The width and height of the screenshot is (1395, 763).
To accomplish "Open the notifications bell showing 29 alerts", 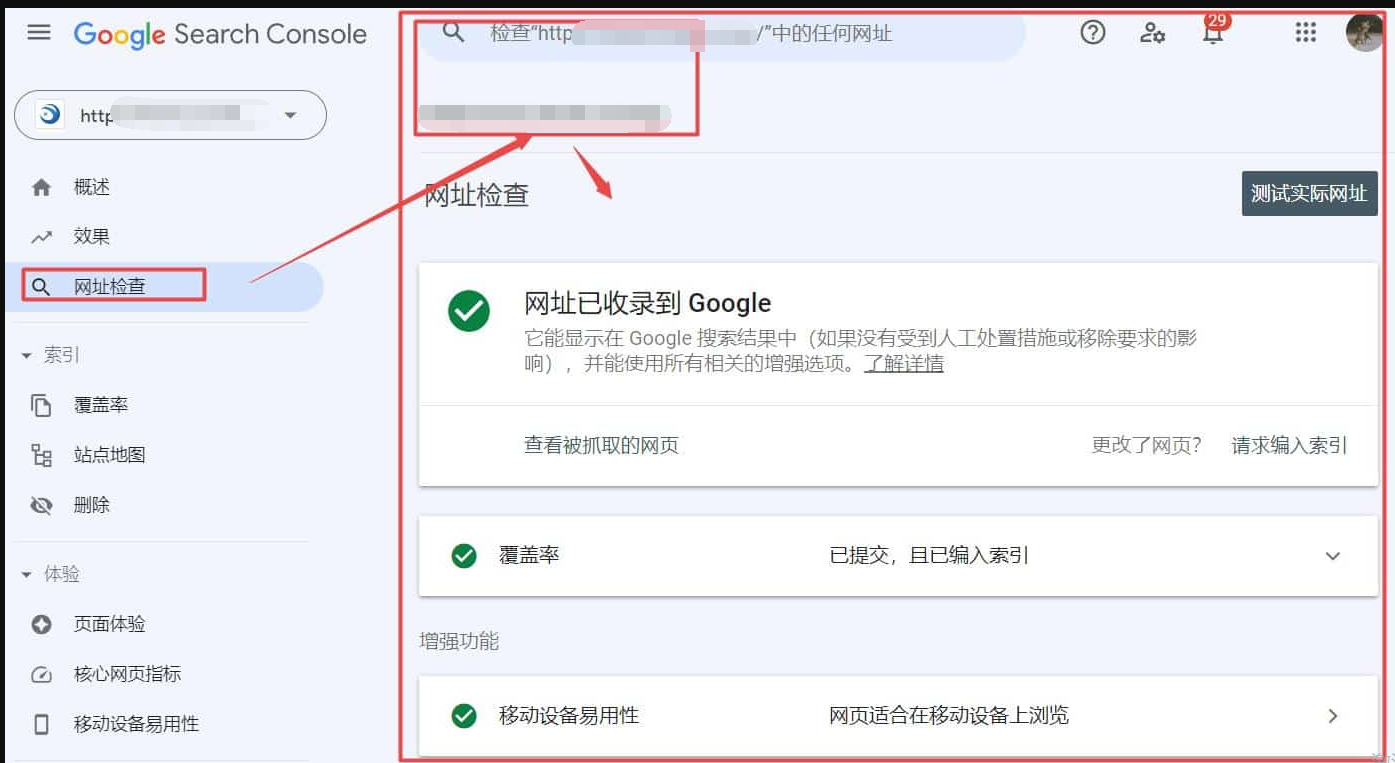I will [x=1211, y=33].
